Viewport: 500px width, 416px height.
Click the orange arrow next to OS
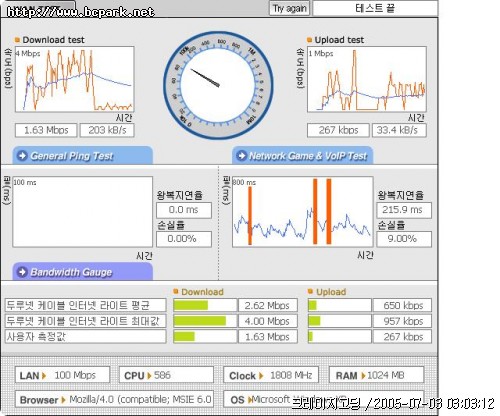tap(249, 400)
